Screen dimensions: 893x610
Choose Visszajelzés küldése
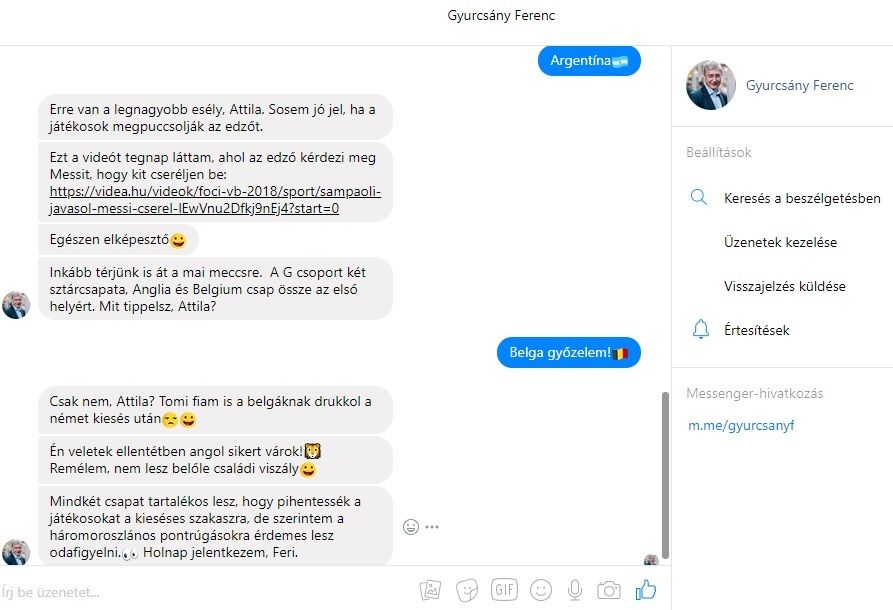pos(784,286)
